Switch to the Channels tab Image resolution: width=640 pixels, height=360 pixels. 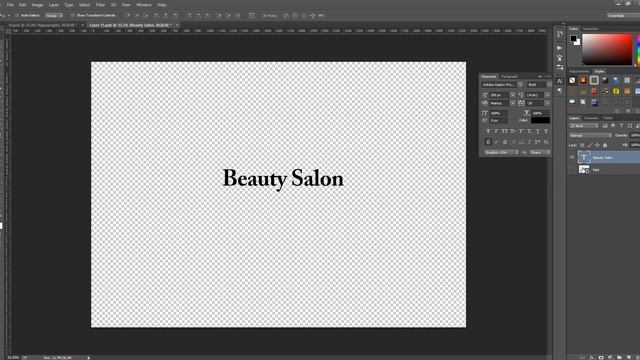591,118
